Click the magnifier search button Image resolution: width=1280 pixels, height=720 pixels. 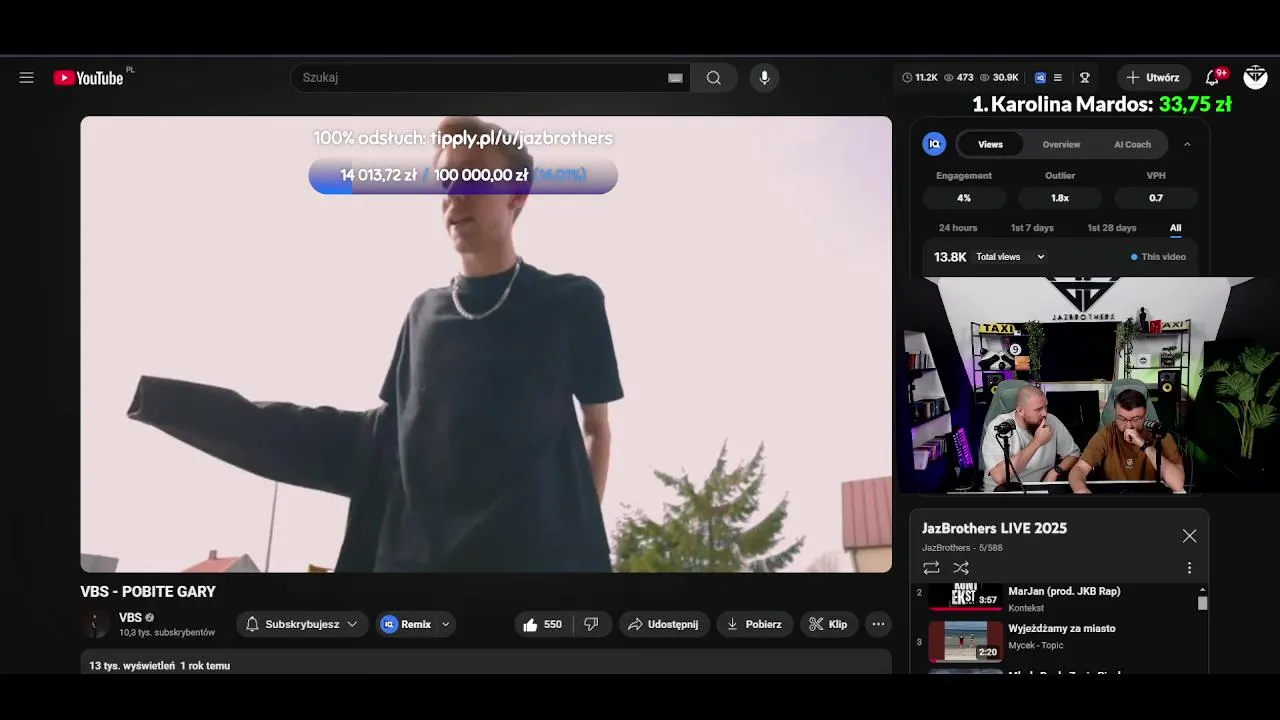[x=714, y=78]
